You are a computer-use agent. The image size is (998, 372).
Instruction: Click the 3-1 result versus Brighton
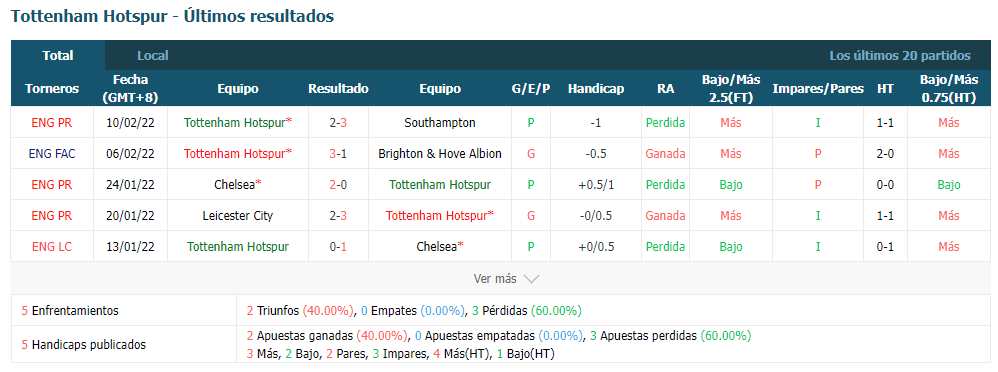point(338,154)
